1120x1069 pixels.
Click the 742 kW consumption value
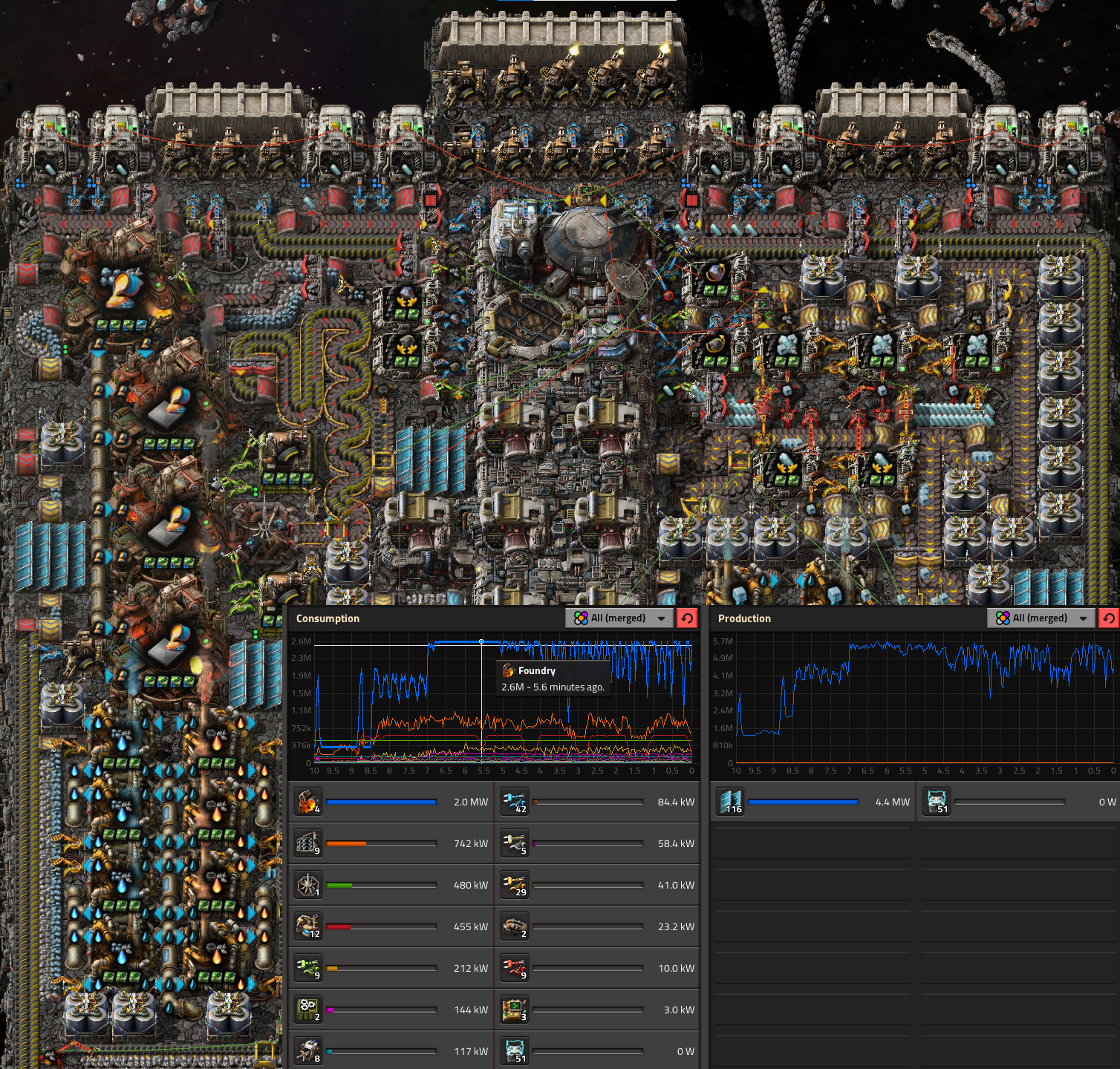471,843
